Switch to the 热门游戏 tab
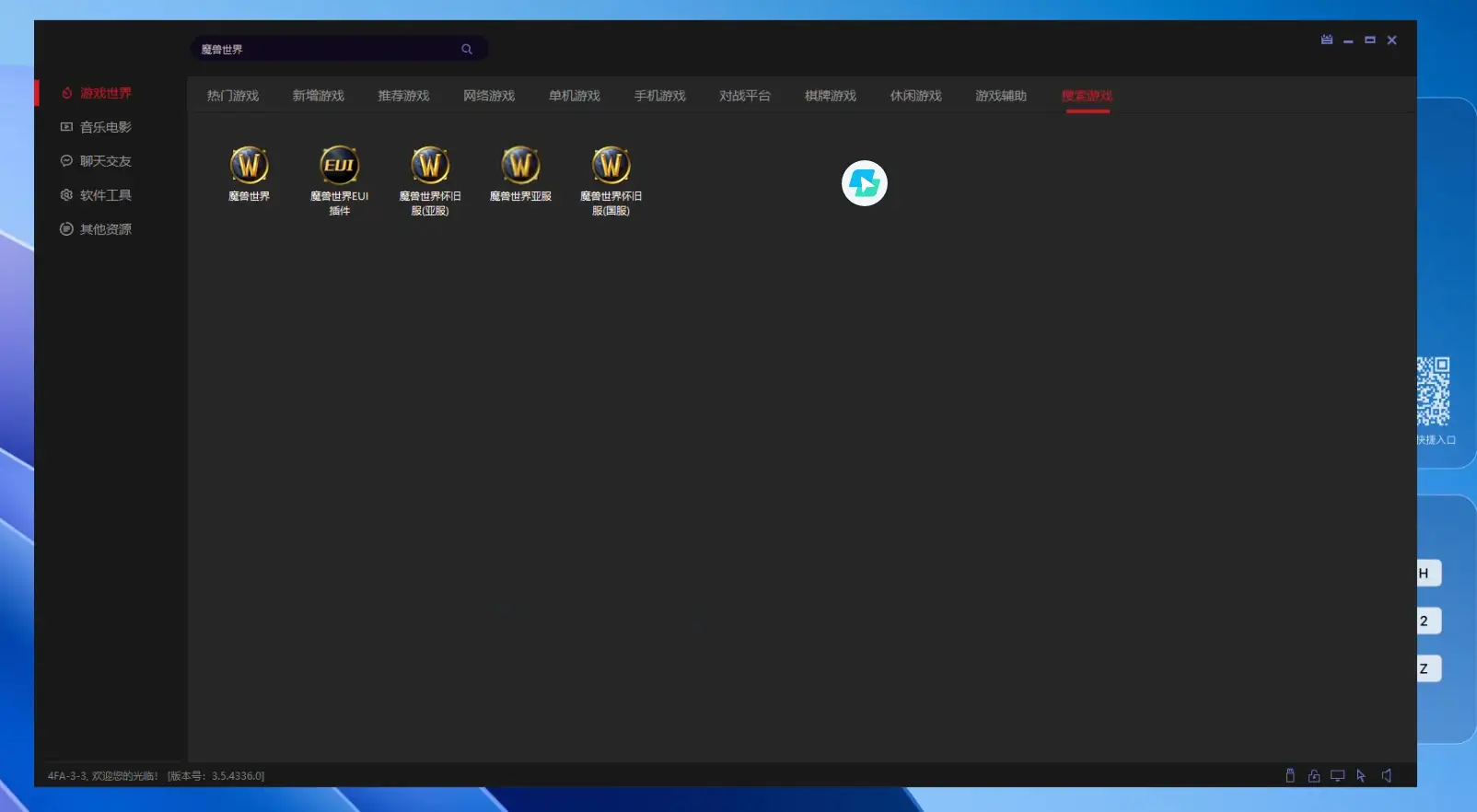 point(232,96)
